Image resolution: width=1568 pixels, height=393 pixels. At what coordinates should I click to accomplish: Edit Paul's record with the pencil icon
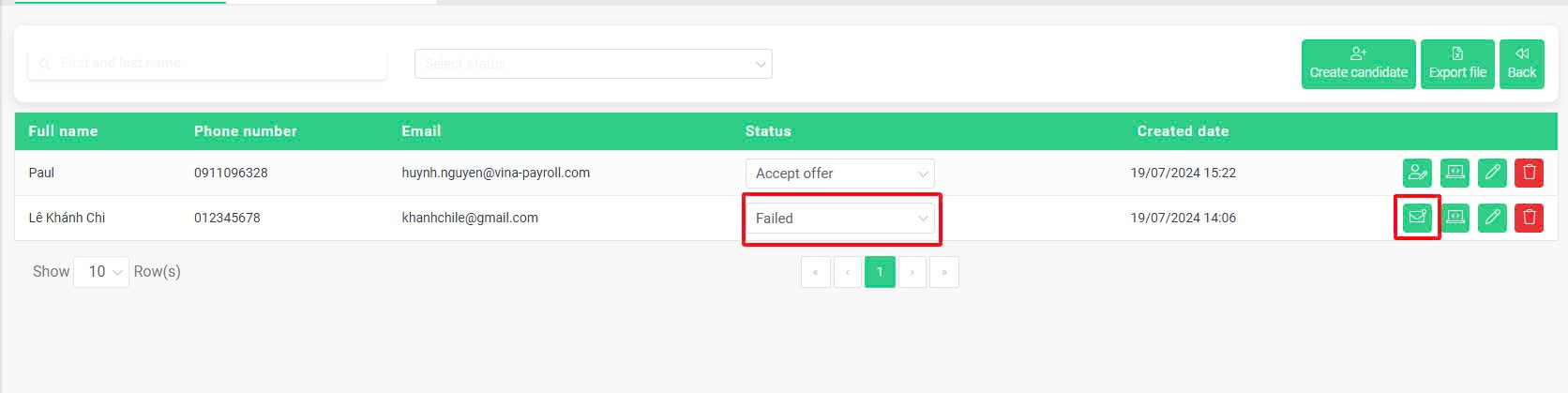click(x=1492, y=173)
